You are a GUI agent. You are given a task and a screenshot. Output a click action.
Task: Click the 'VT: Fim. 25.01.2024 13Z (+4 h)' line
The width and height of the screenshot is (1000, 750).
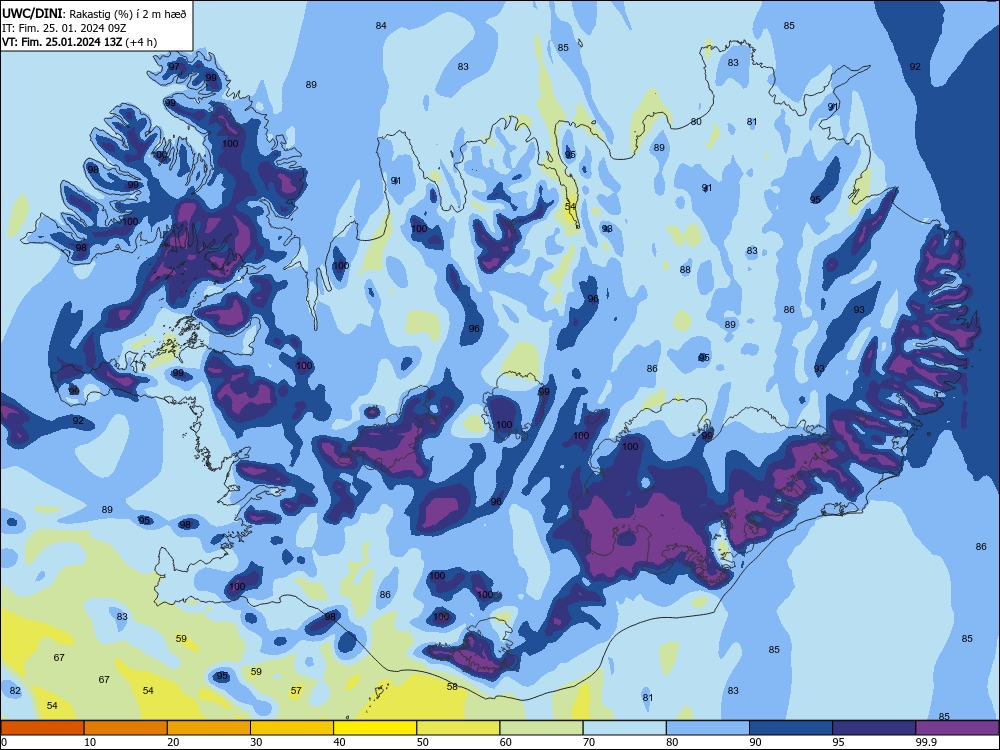(x=79, y=42)
